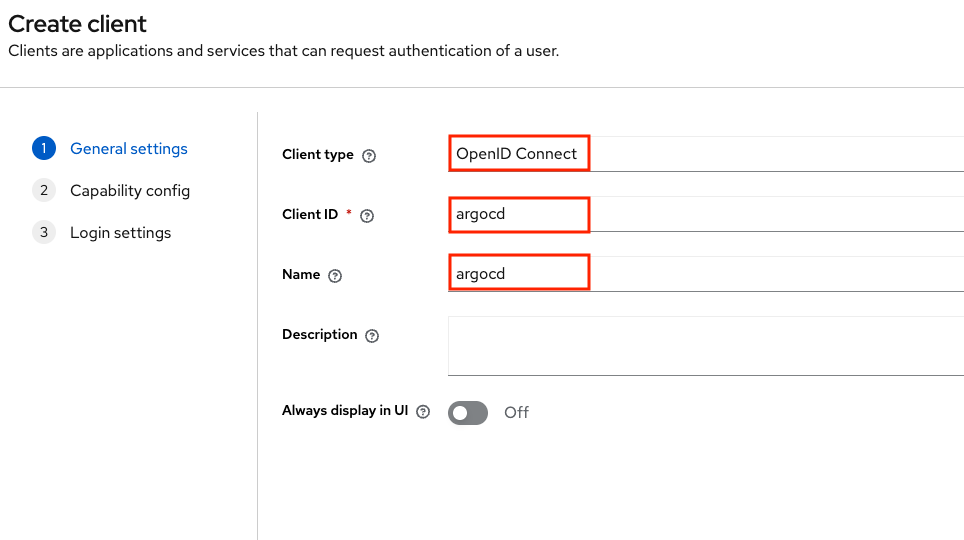Click the Client ID help icon
The width and height of the screenshot is (964, 540).
pyautogui.click(x=367, y=216)
